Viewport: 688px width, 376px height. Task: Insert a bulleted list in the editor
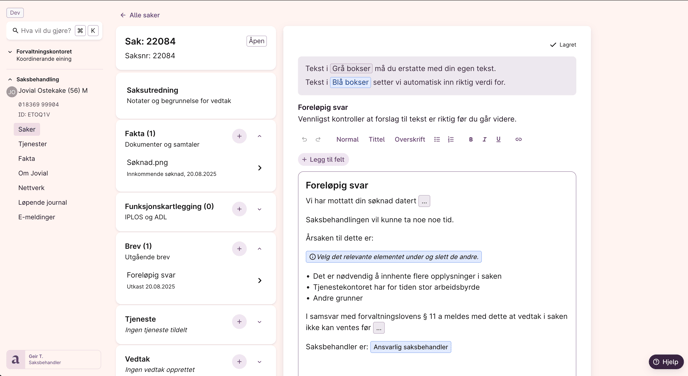point(437,140)
